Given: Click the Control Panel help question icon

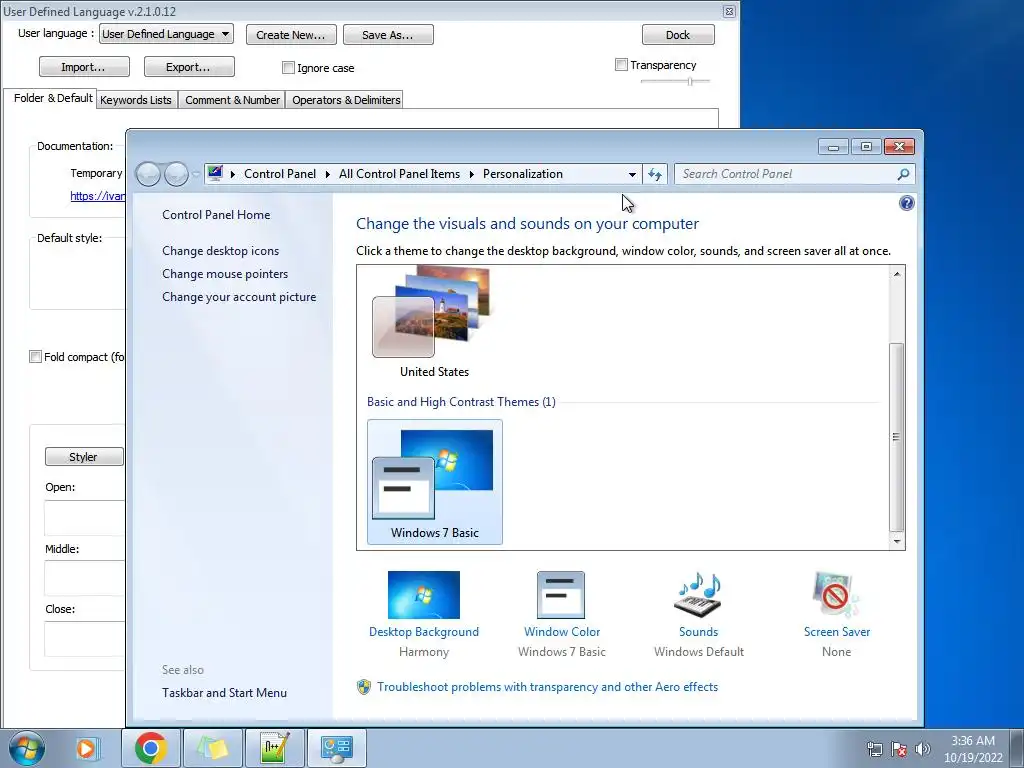Looking at the screenshot, I should coord(906,203).
